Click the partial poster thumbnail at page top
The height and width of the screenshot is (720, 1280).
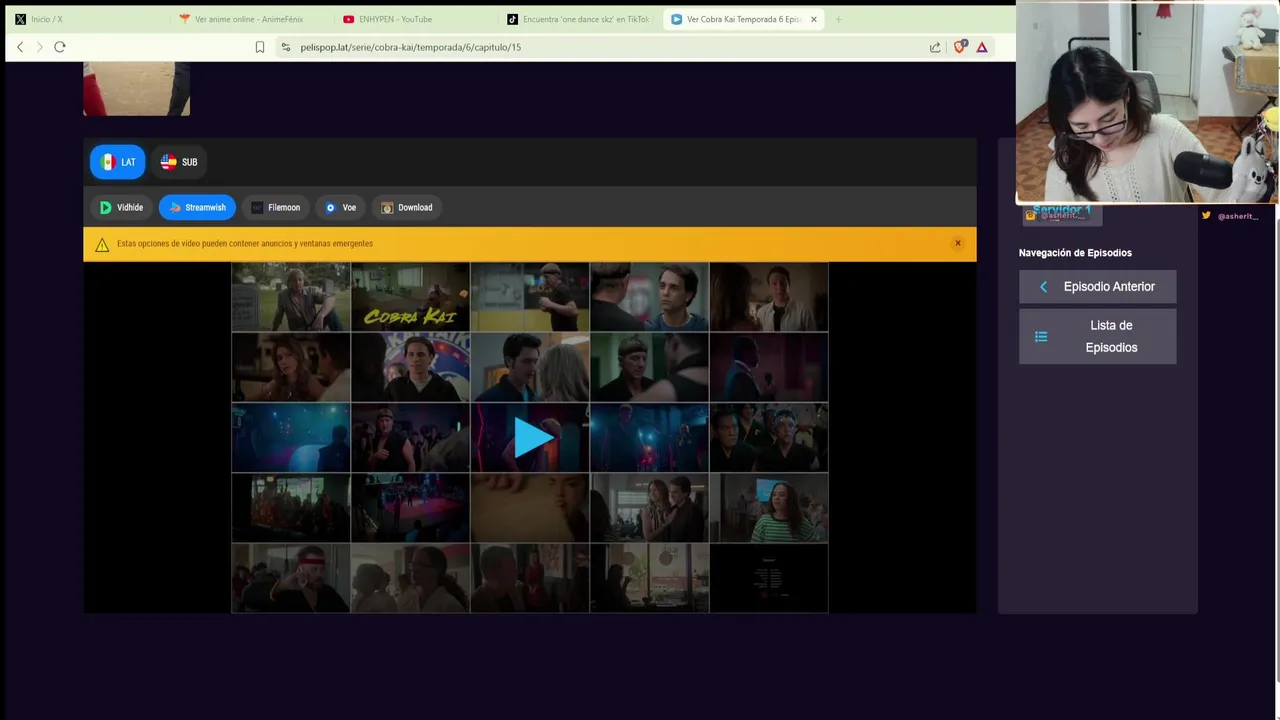coord(136,89)
